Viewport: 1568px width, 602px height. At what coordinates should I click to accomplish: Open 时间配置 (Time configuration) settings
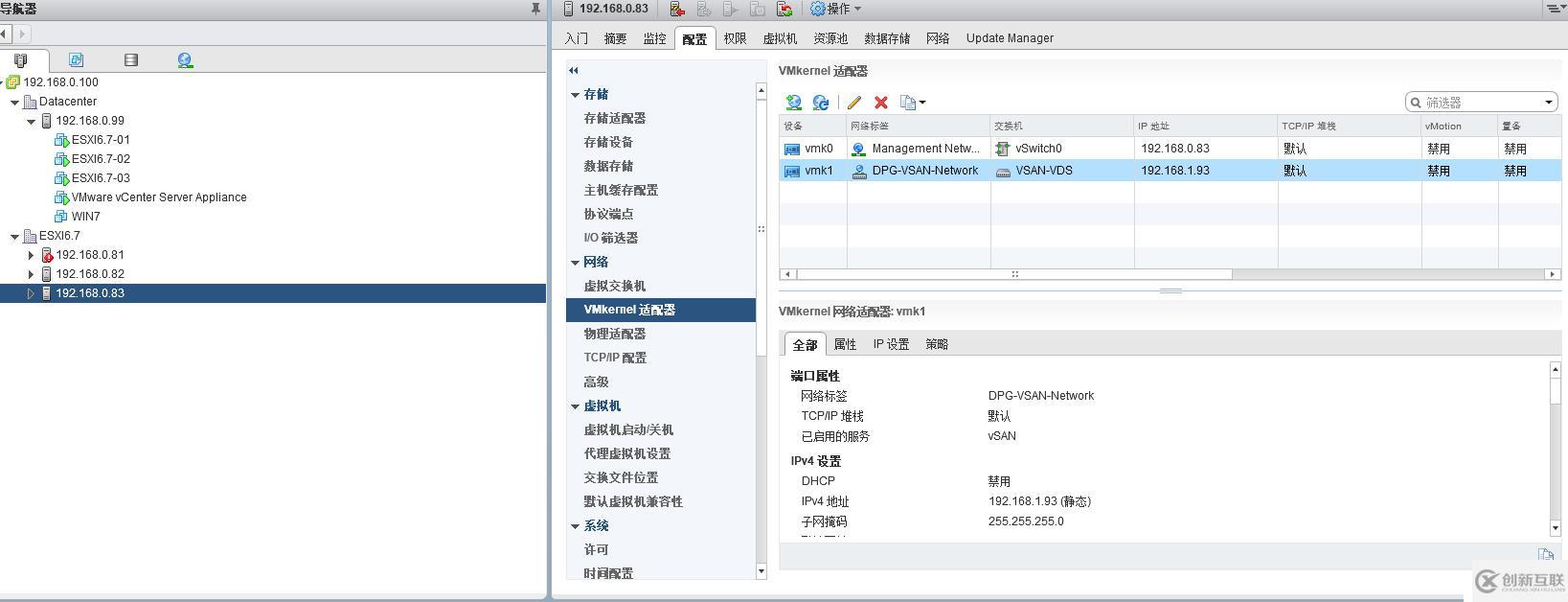click(608, 573)
